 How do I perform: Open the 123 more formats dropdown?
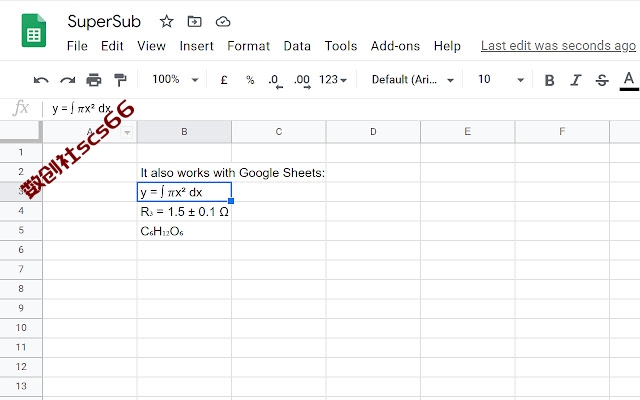coord(333,80)
